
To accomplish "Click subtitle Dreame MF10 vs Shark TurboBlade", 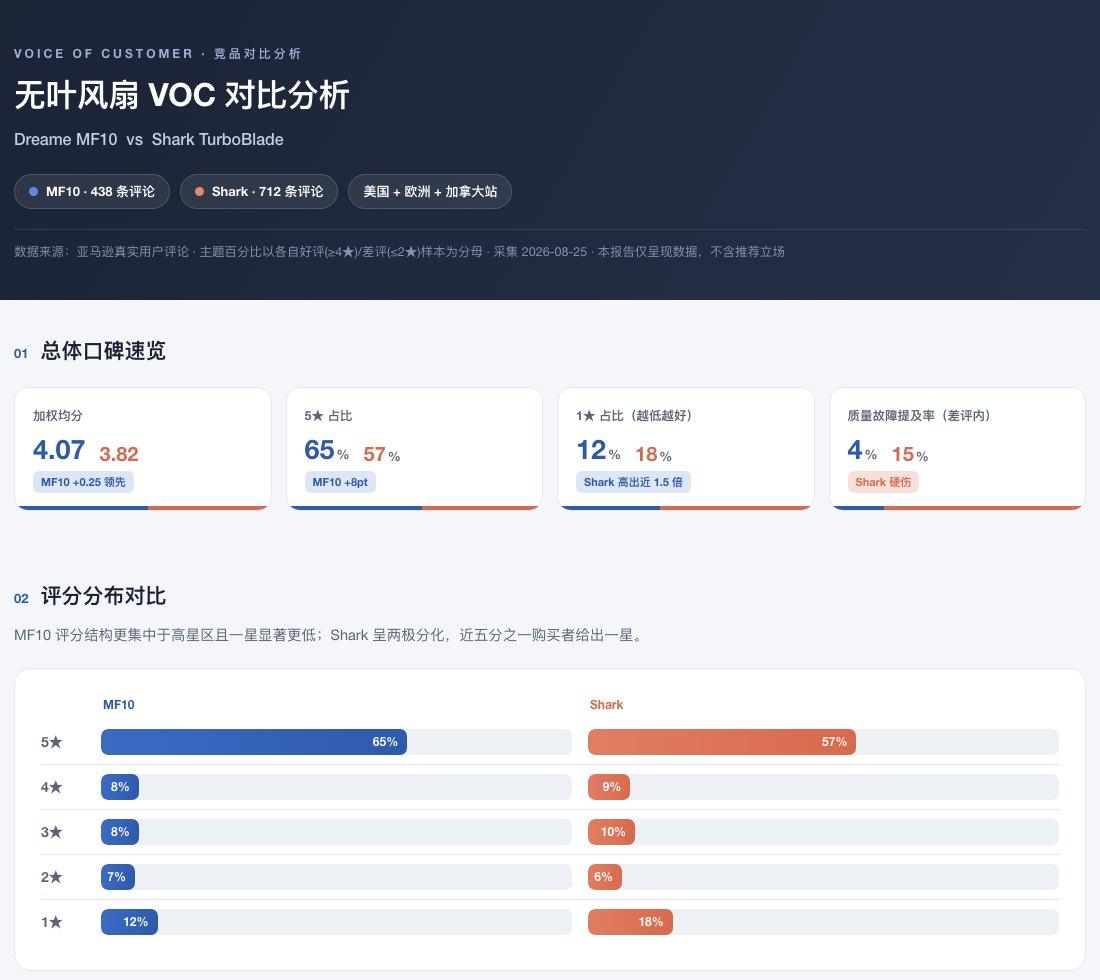I will [149, 140].
